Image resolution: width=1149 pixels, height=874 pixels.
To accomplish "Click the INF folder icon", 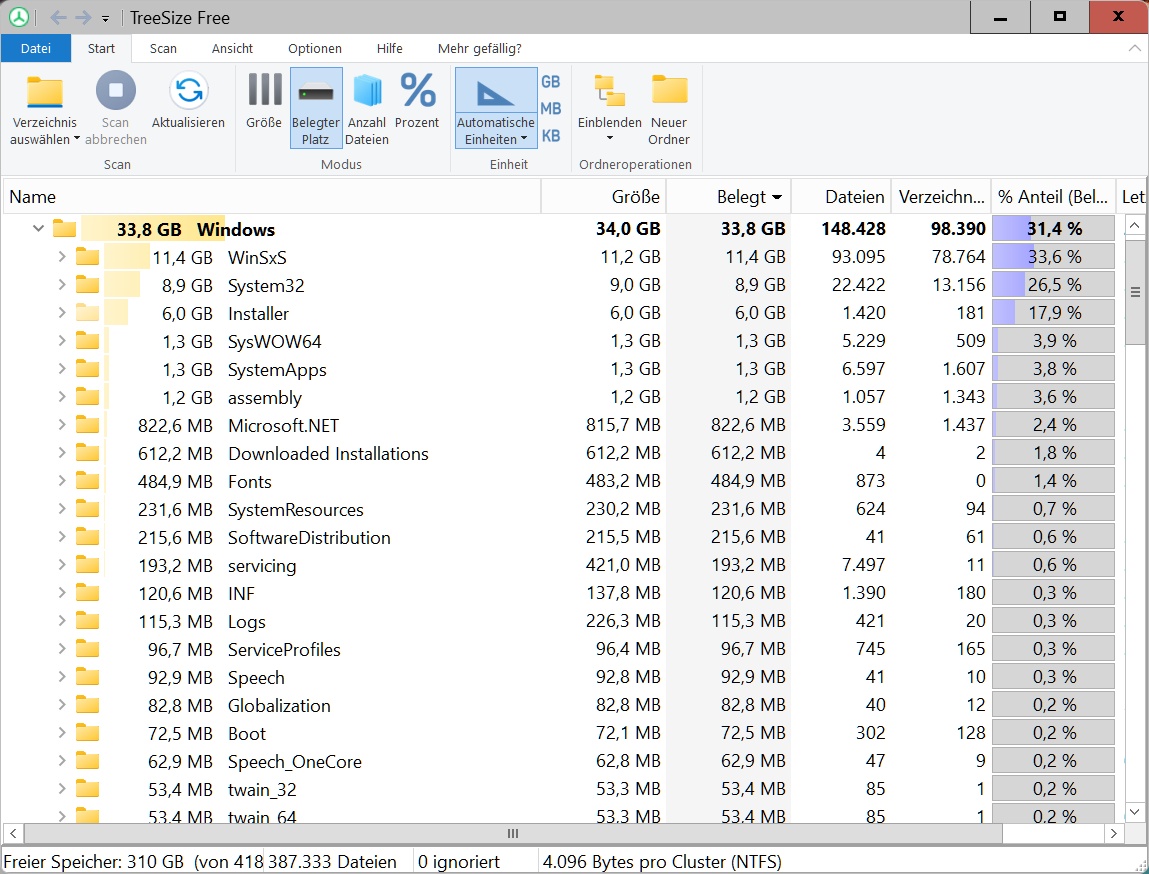I will point(88,593).
